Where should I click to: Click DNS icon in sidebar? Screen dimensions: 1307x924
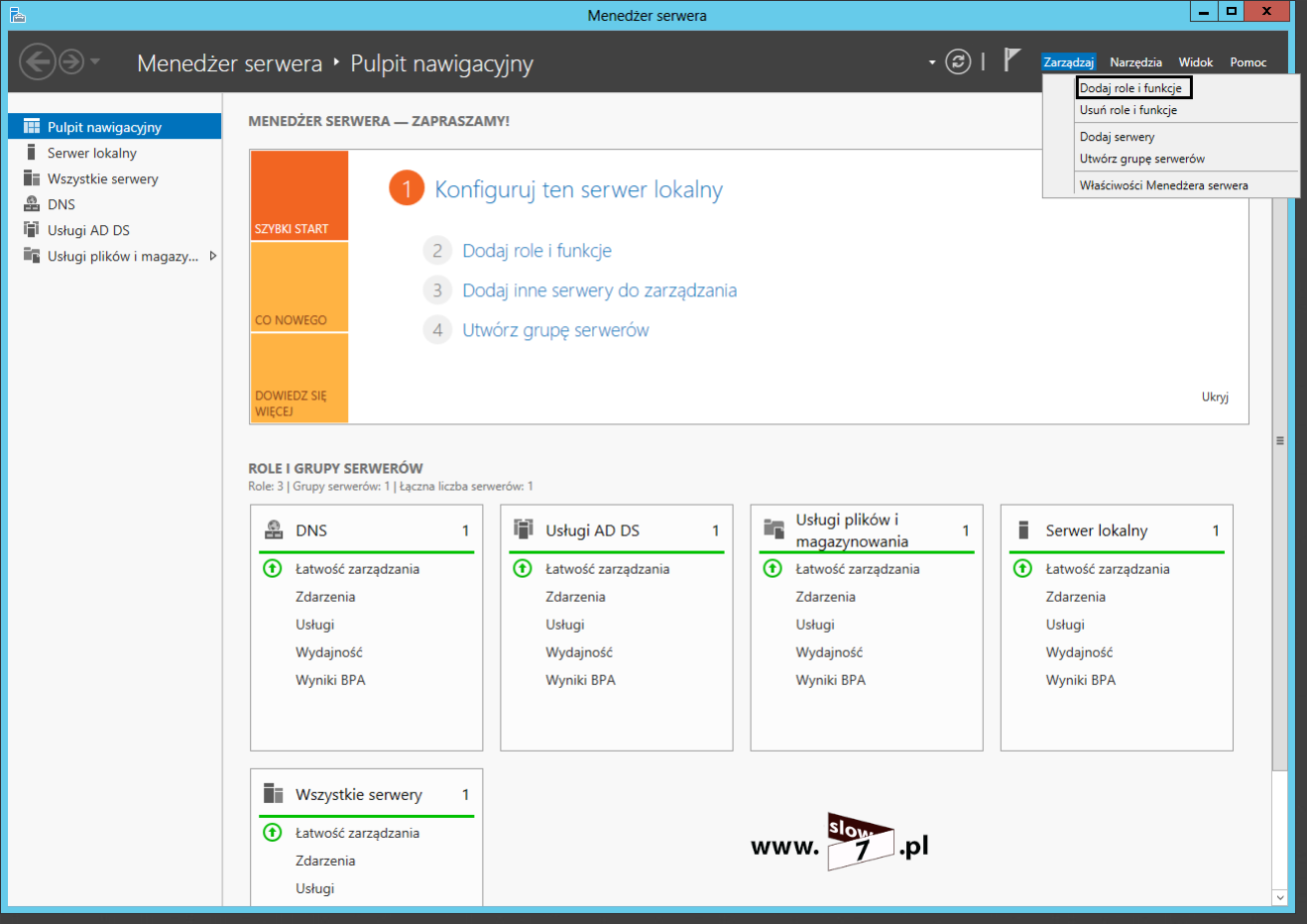click(32, 204)
